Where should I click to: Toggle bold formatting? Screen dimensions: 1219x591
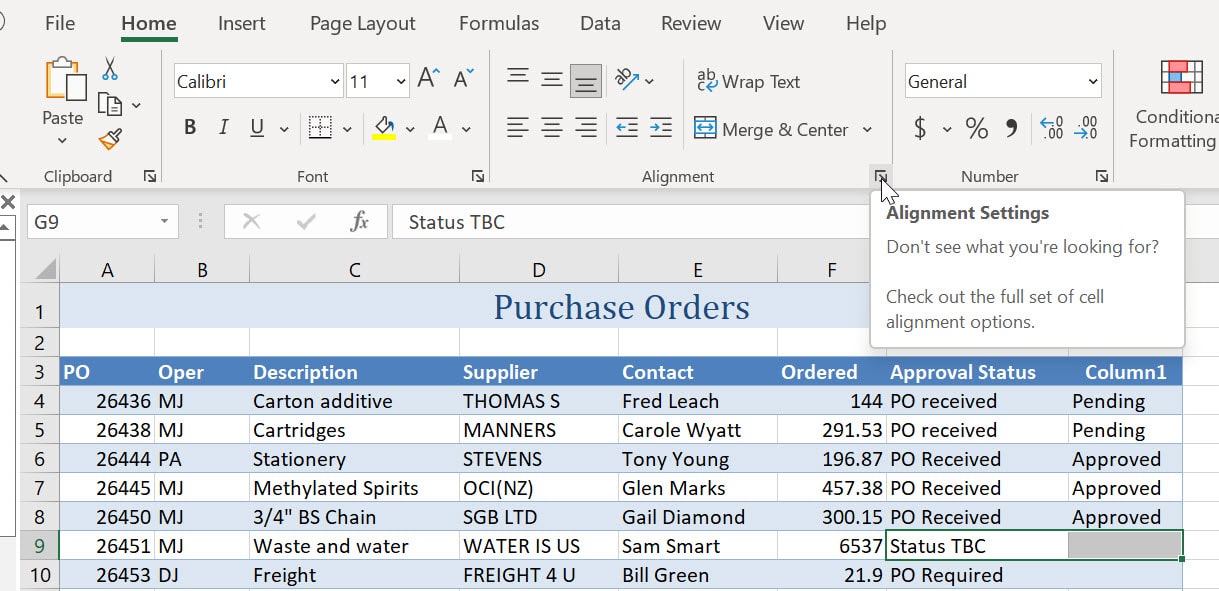[189, 128]
